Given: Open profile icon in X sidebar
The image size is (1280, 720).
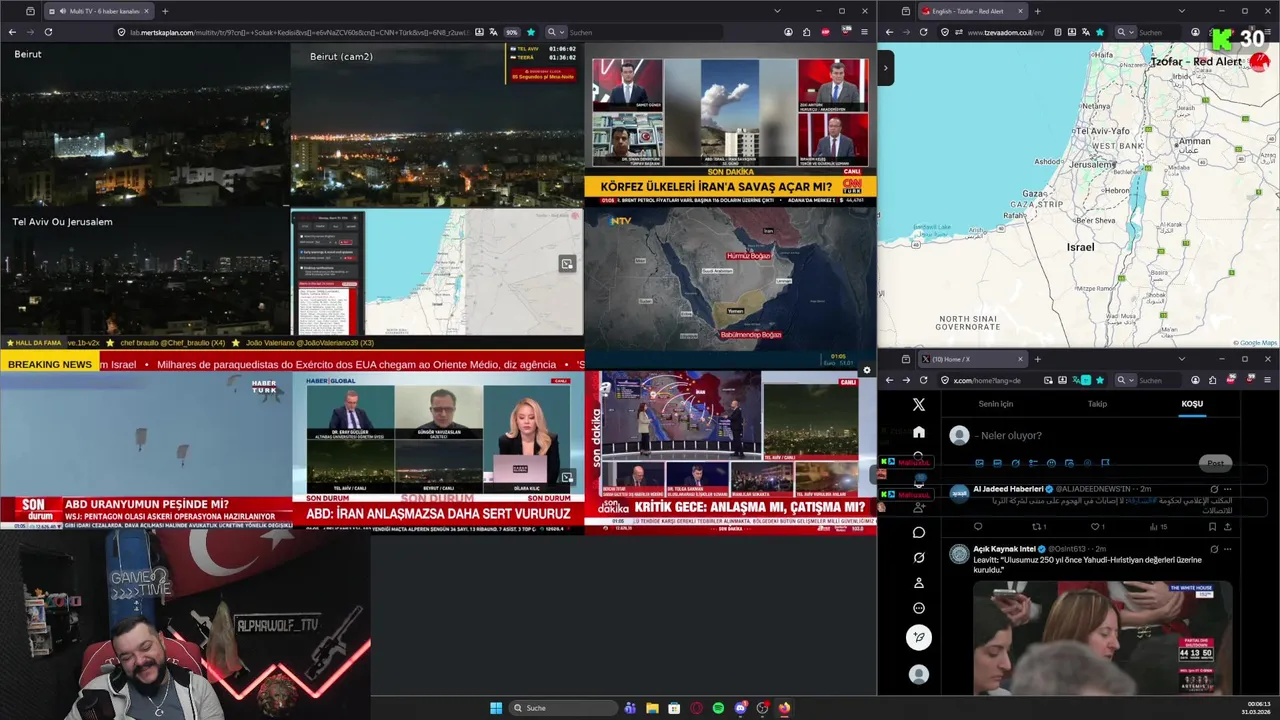Looking at the screenshot, I should pos(919,582).
